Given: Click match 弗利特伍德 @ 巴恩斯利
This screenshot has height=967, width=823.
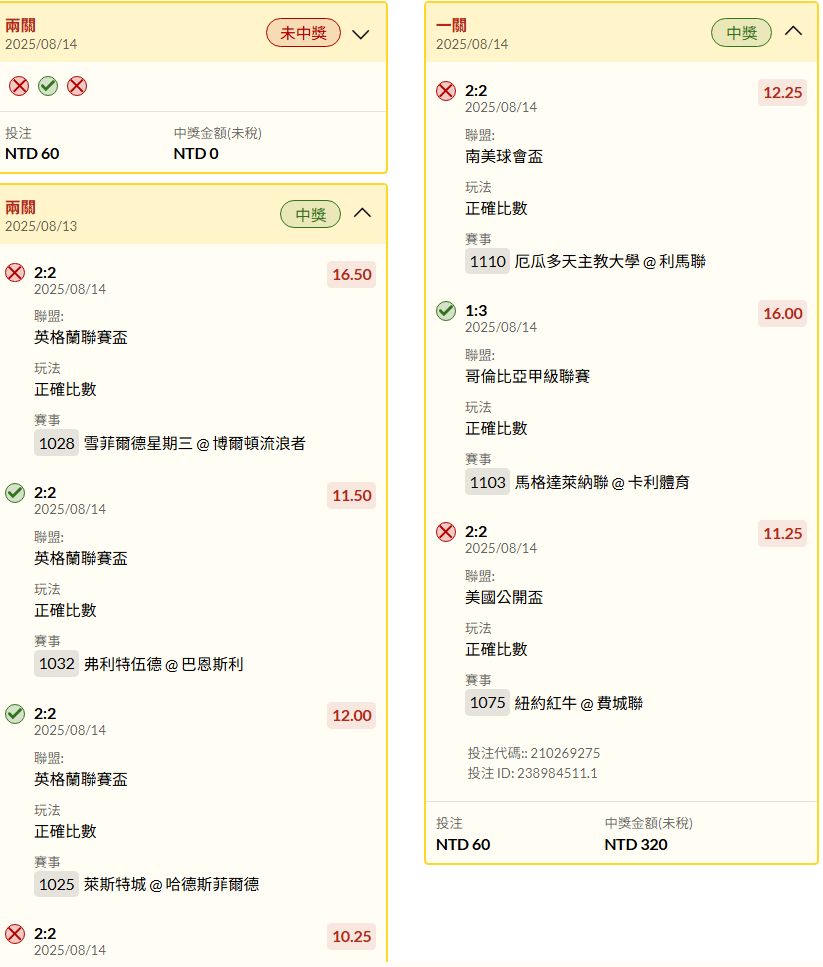Looking at the screenshot, I should [x=163, y=664].
